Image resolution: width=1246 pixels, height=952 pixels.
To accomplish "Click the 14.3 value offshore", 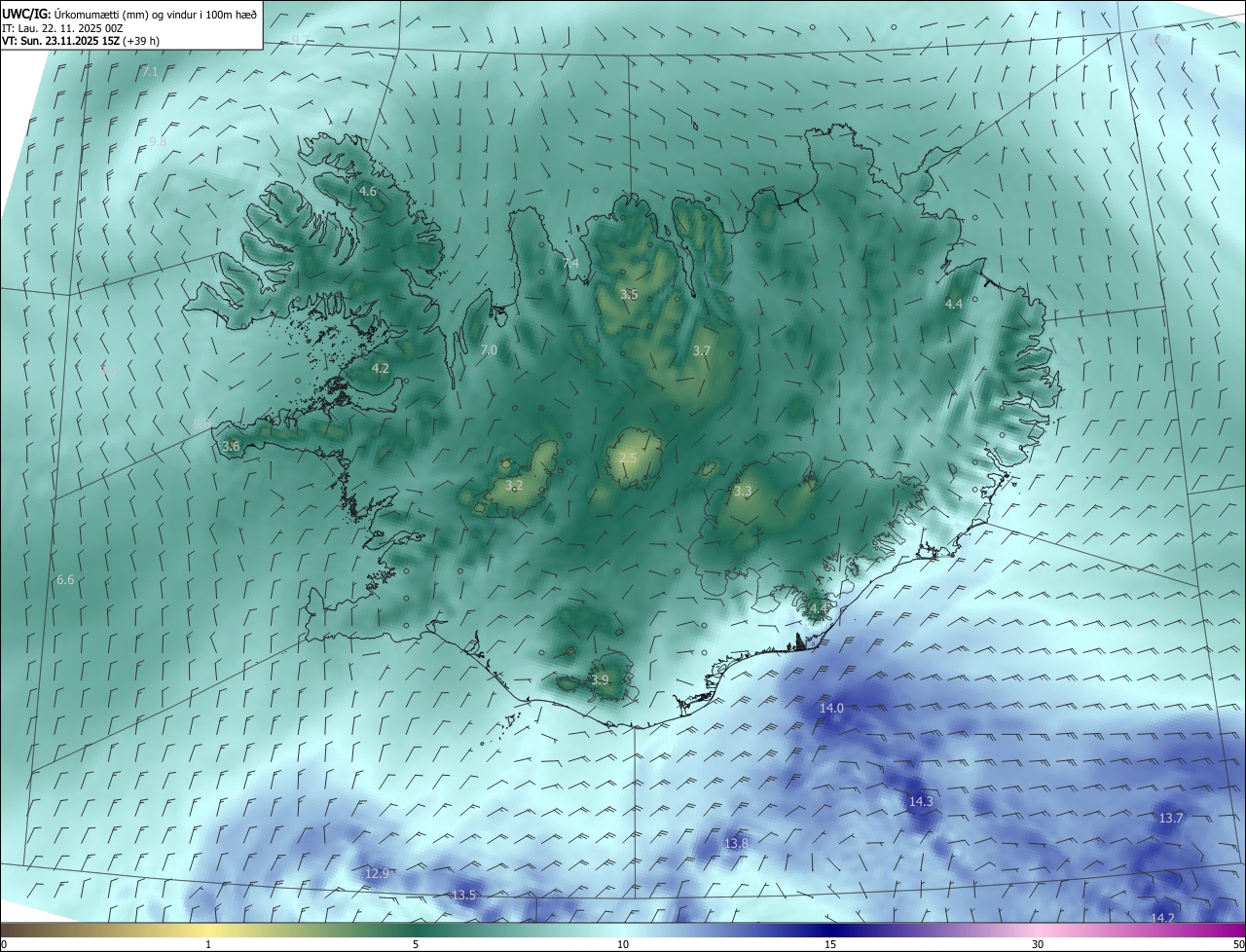I will pyautogui.click(x=921, y=801).
